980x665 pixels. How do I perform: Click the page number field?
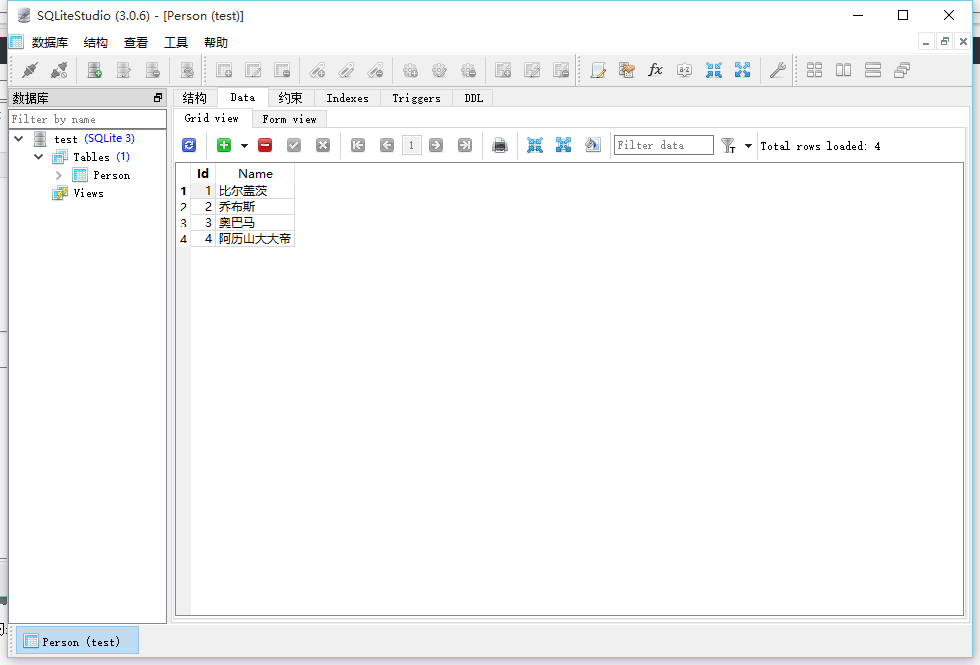[411, 146]
